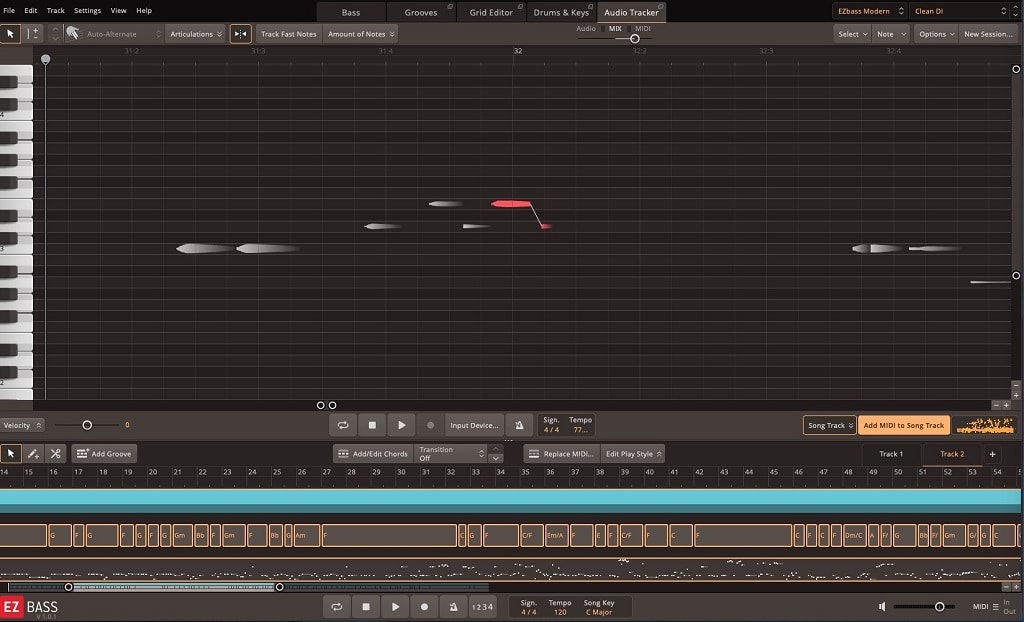Select the arrow tool in Audio Tracker toolbar
Viewport: 1024px width, 622px height.
point(10,33)
